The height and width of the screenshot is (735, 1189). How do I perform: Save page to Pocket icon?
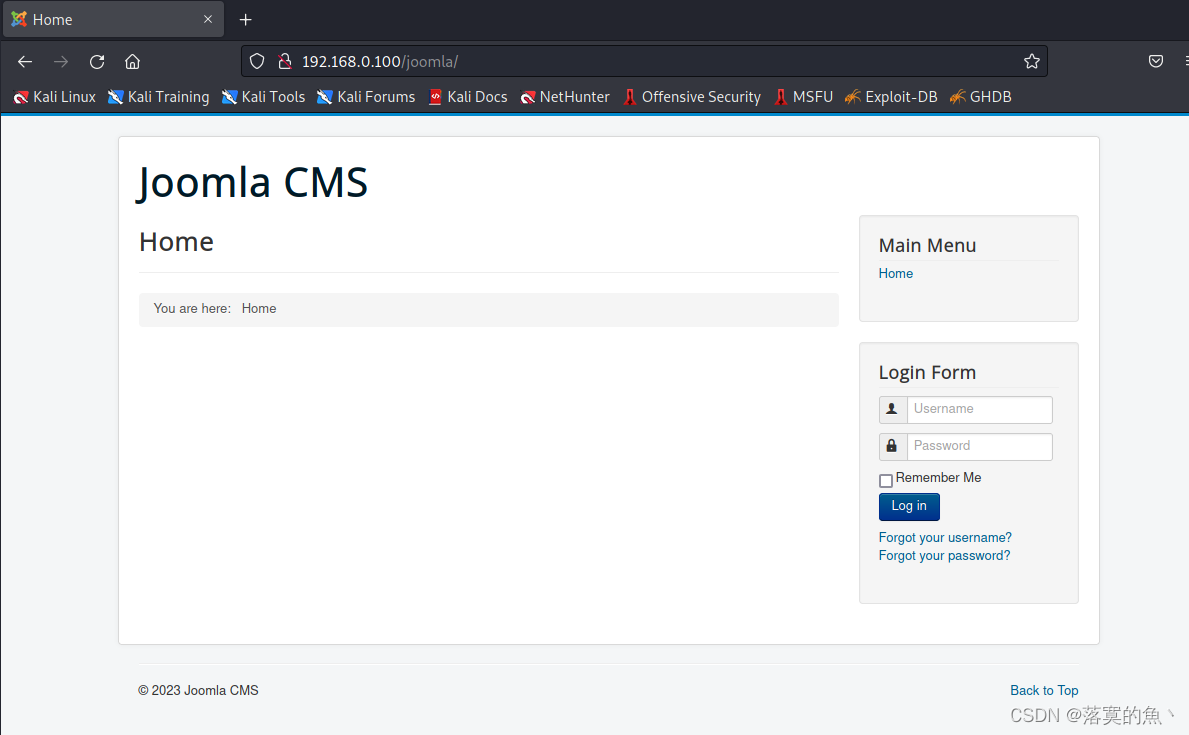[x=1156, y=61]
